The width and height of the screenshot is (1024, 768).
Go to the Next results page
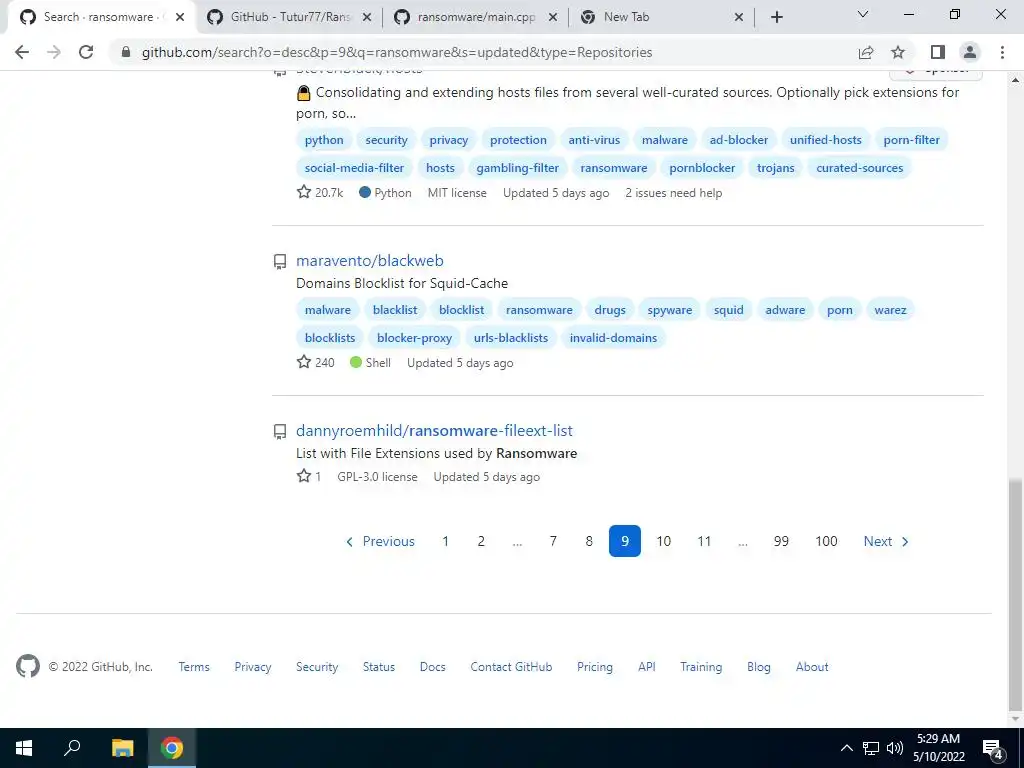886,541
